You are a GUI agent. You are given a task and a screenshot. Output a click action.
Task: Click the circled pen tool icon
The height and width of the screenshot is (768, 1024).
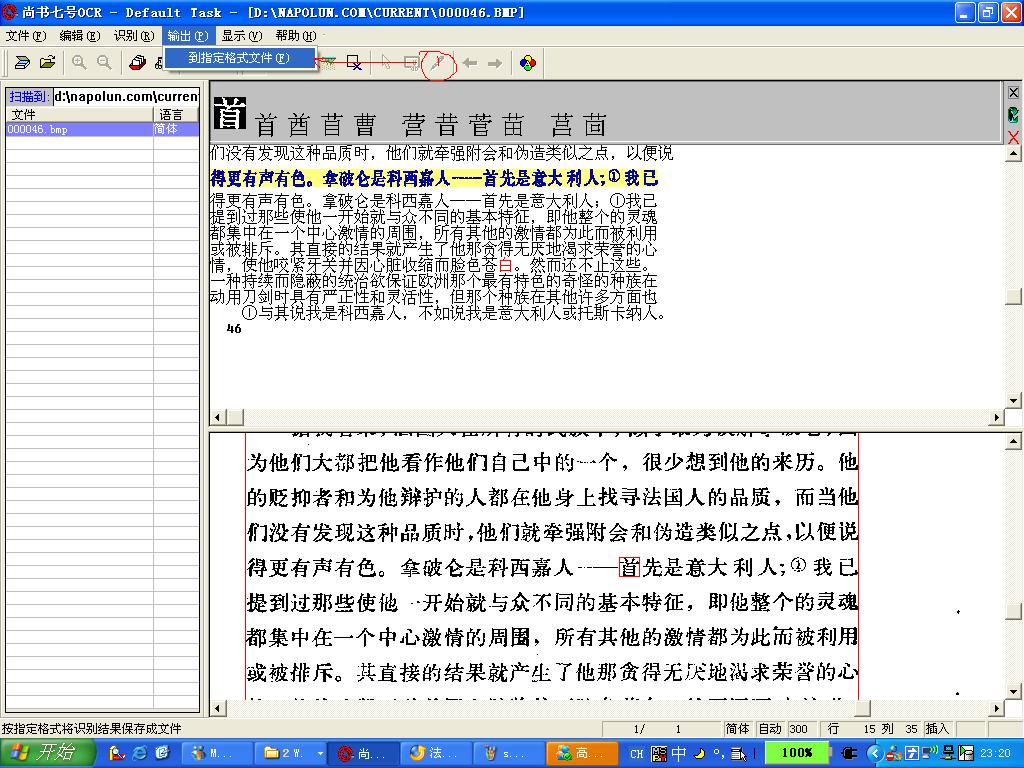(438, 63)
